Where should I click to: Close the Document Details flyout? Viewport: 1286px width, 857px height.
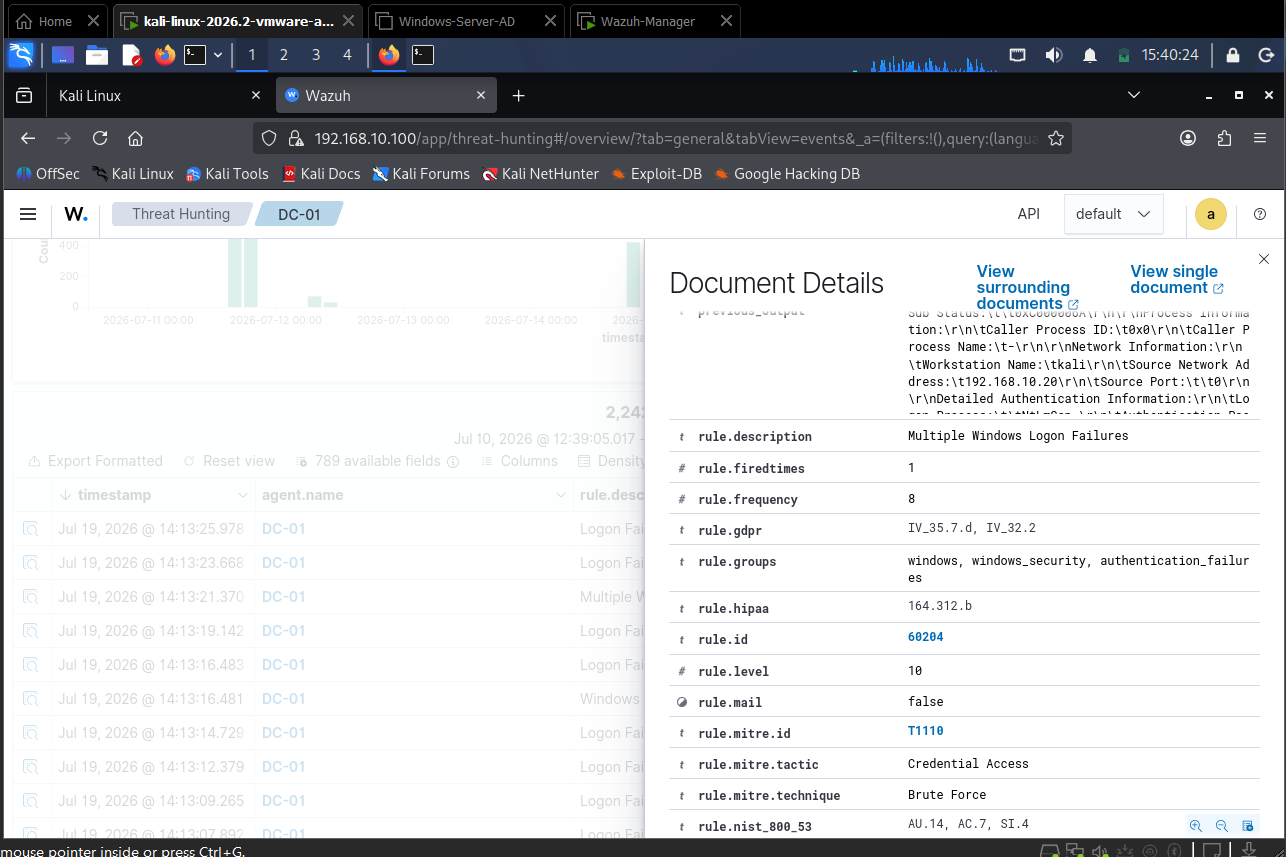coord(1263,259)
